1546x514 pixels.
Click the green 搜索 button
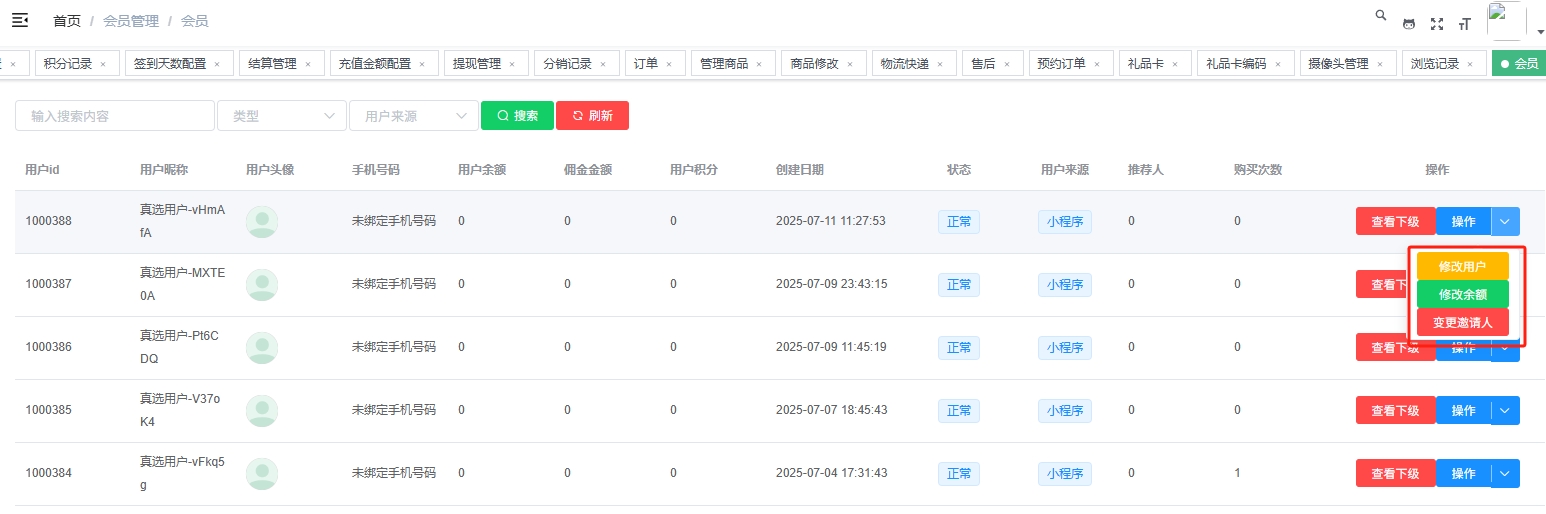[x=517, y=116]
